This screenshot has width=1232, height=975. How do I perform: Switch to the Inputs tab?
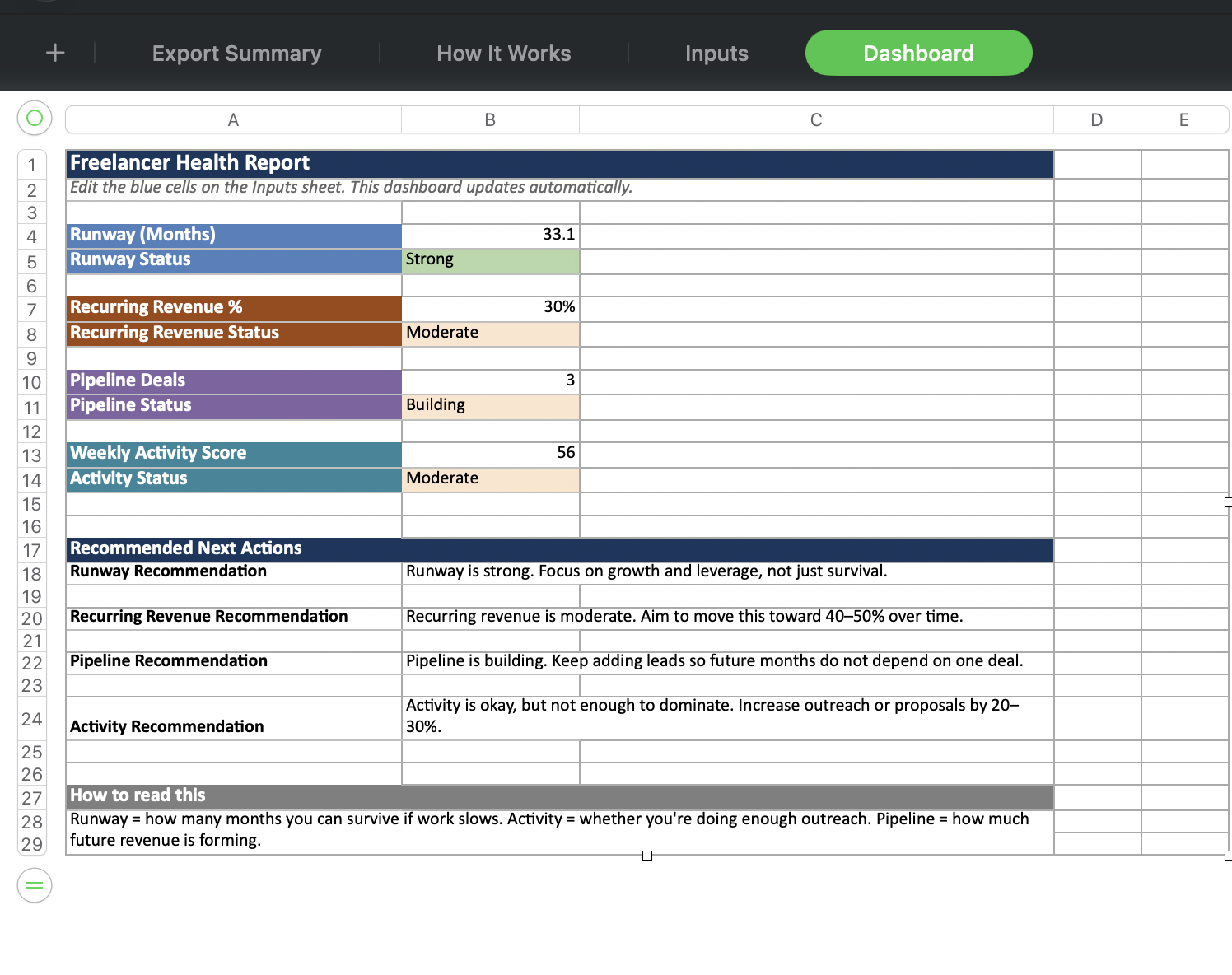716,53
